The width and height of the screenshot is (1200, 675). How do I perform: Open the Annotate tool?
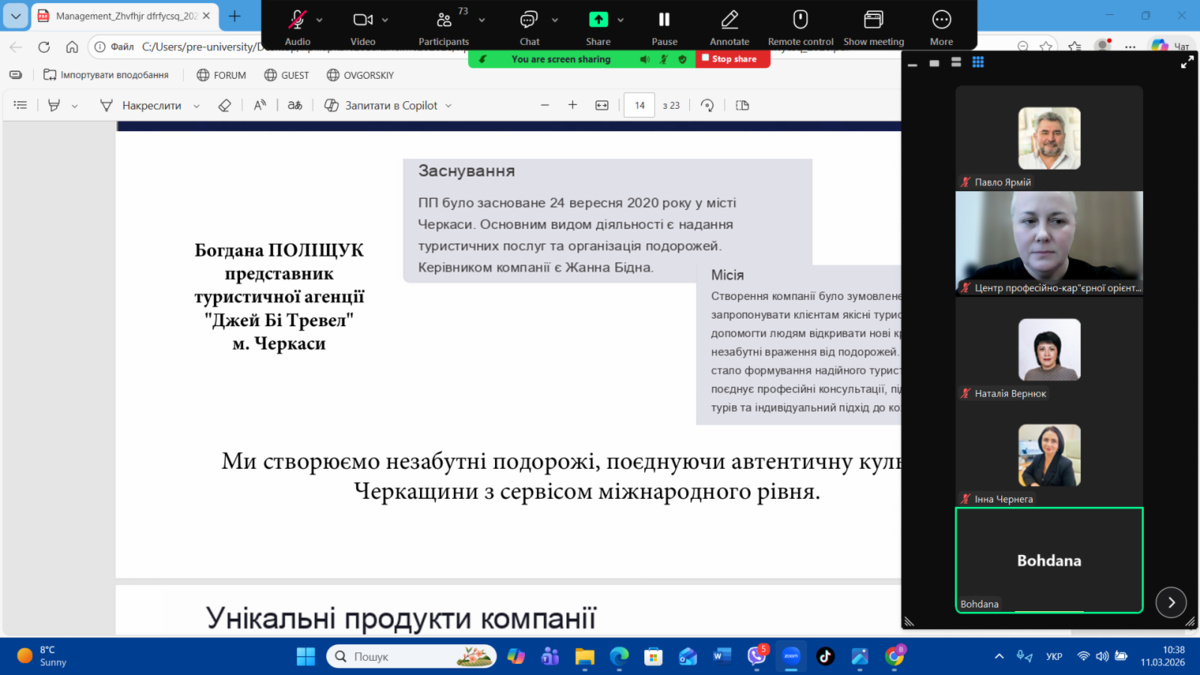(729, 21)
